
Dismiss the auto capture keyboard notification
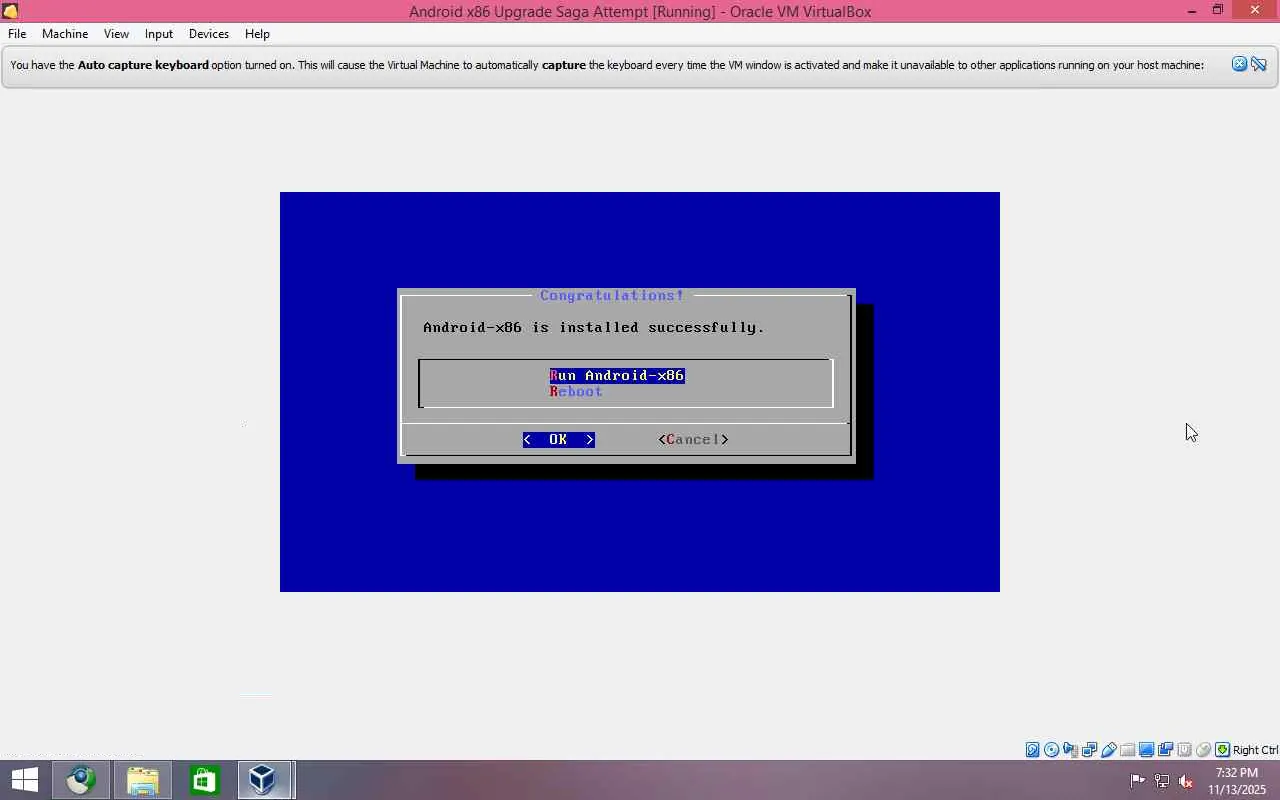click(1239, 65)
